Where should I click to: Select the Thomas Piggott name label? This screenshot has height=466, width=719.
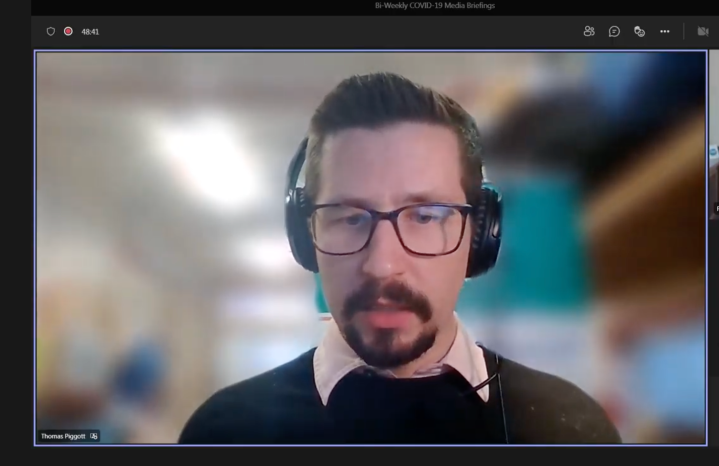pos(62,436)
